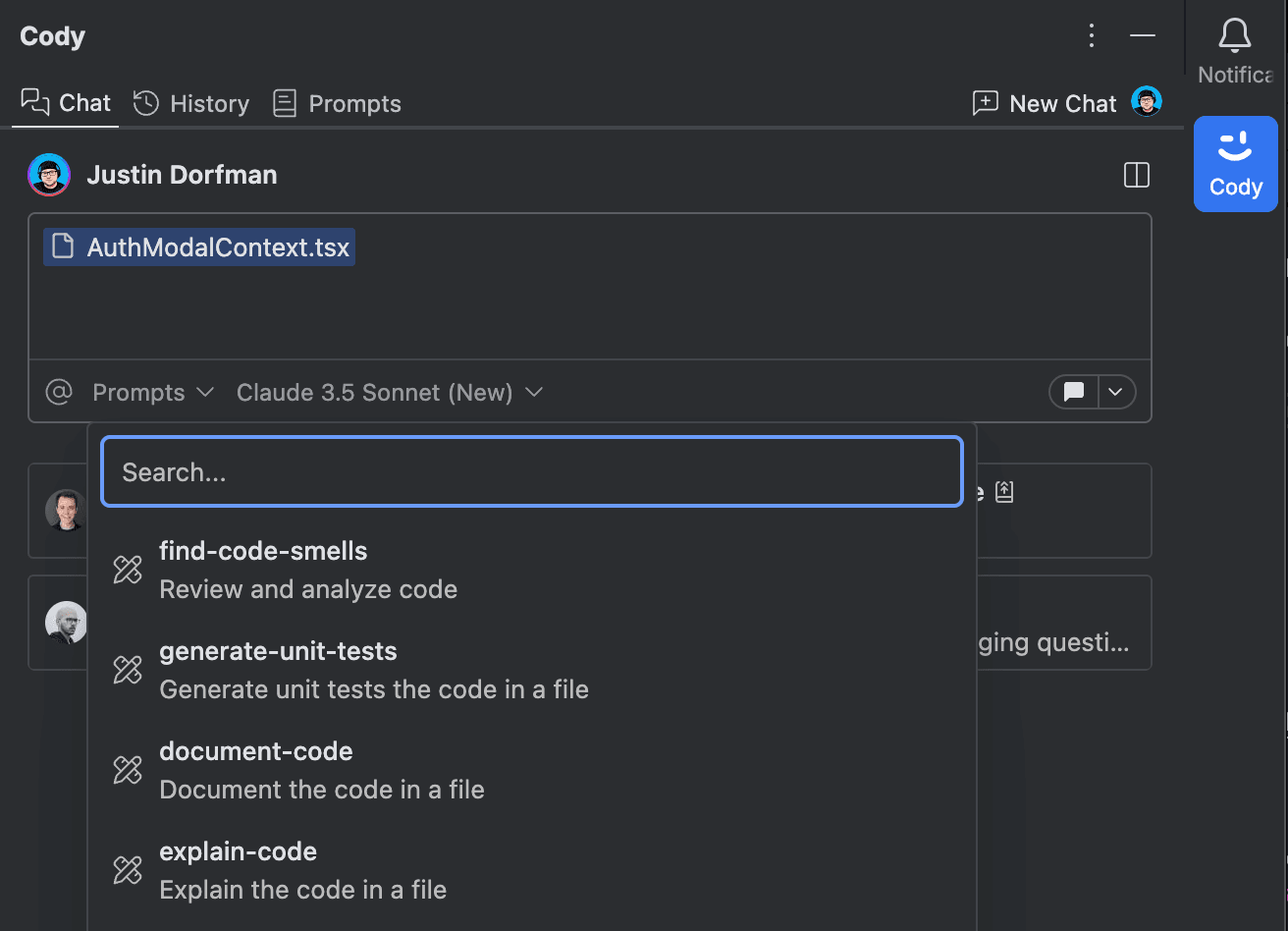This screenshot has width=1288, height=931.
Task: Open the Notifications bell icon
Action: pos(1235,37)
